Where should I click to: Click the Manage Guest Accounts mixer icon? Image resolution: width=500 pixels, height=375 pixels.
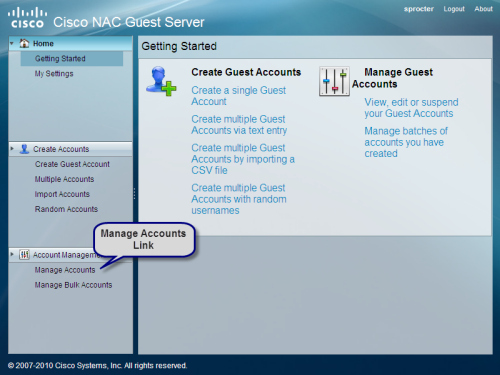click(334, 81)
